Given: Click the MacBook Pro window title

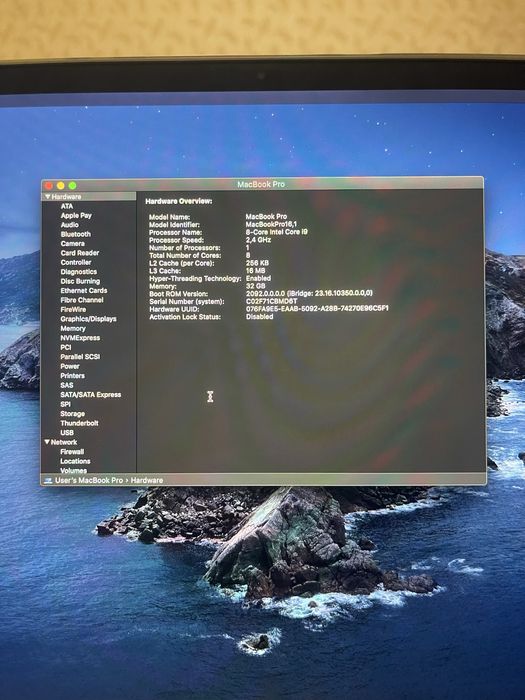Looking at the screenshot, I should point(261,184).
